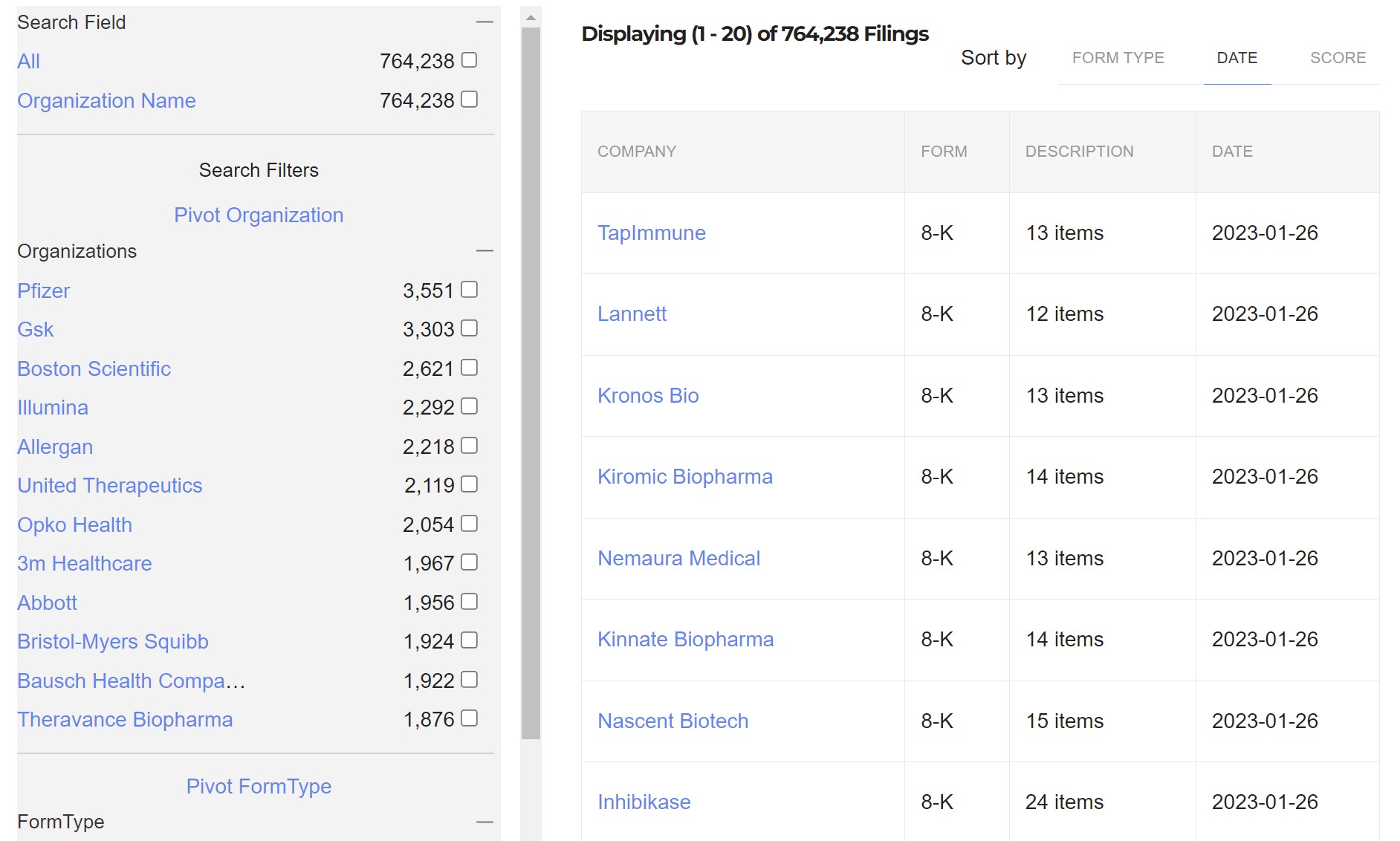Select the Allergan link
The height and width of the screenshot is (841, 1400).
pos(55,447)
